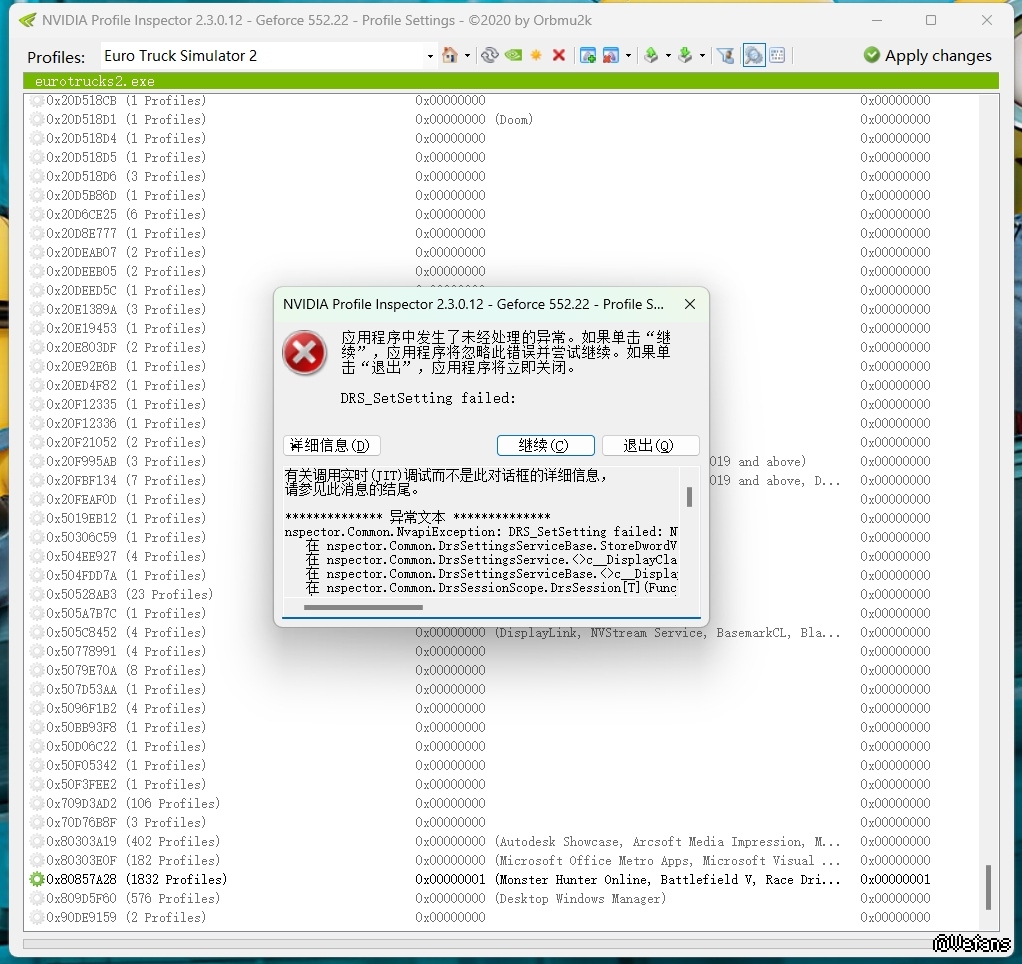Toggle the customized settings filter icon
Viewport: 1022px width, 964px height.
(x=725, y=55)
